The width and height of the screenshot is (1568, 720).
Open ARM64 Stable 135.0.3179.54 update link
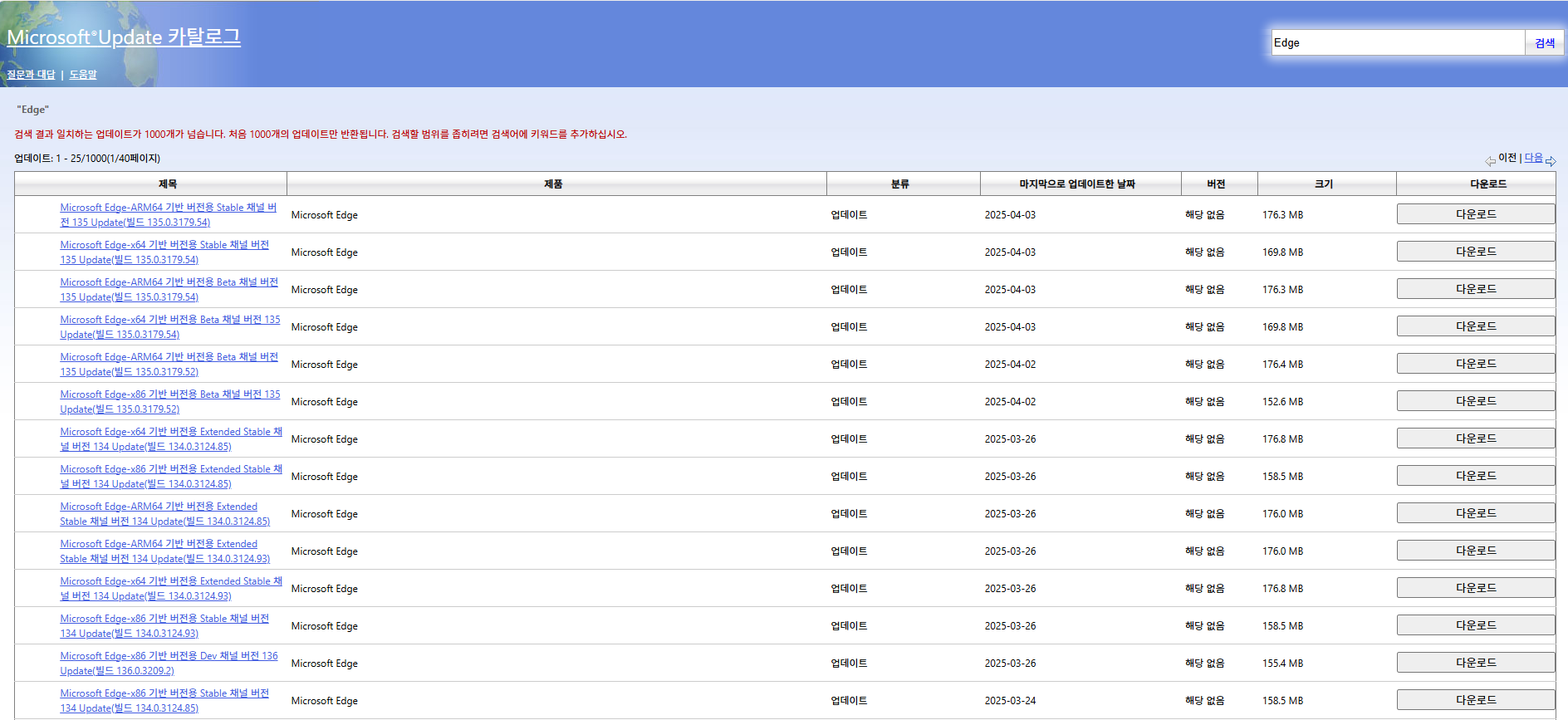(x=169, y=215)
